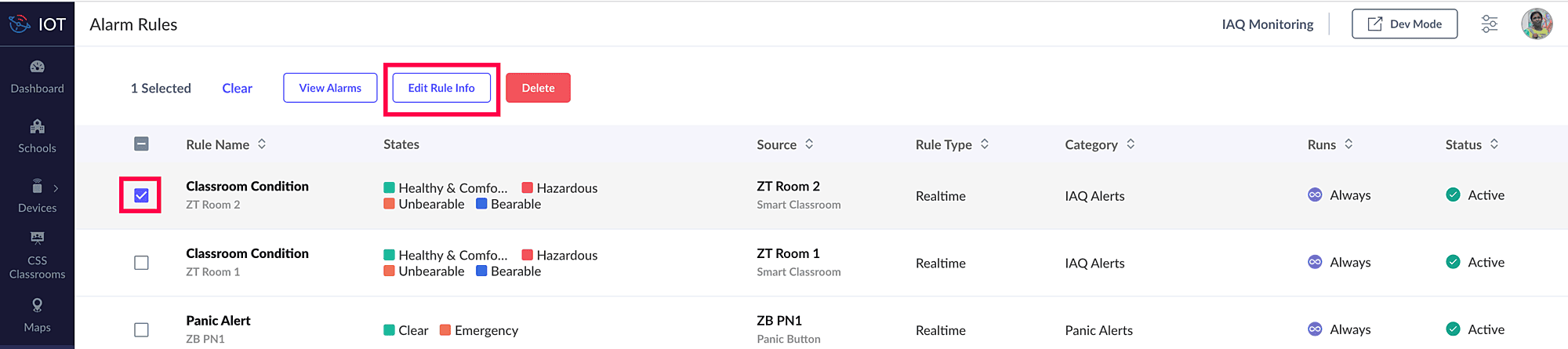Open the Maps pin icon
The height and width of the screenshot is (349, 1568).
tap(37, 305)
